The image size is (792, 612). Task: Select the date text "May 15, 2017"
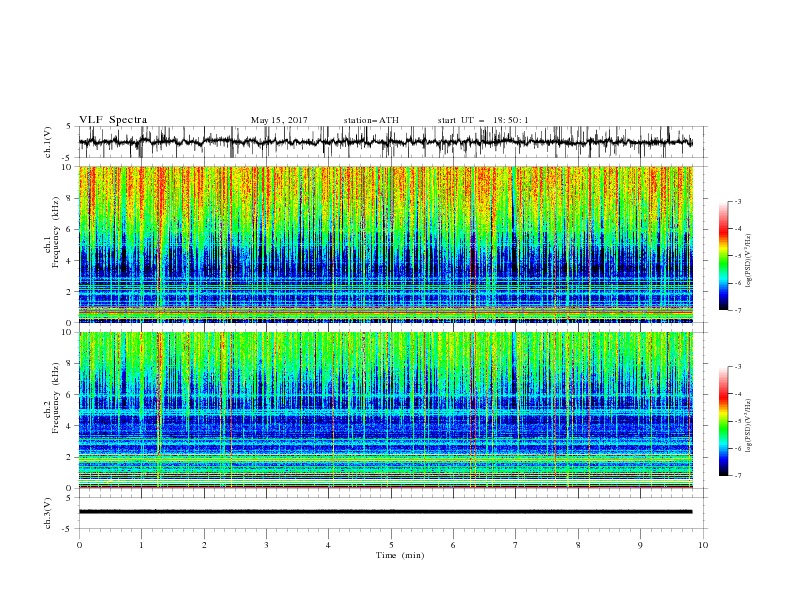pos(279,120)
